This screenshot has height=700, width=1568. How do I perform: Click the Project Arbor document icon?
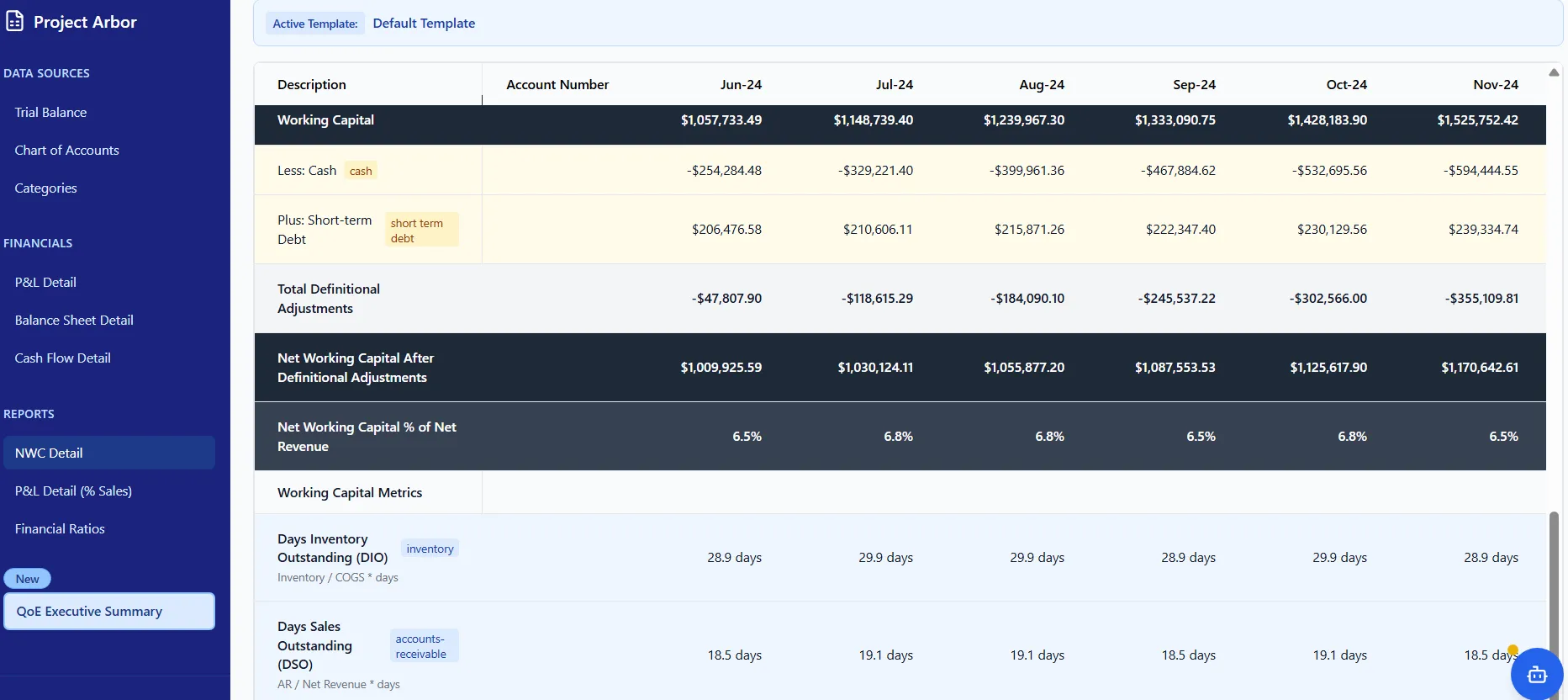14,21
